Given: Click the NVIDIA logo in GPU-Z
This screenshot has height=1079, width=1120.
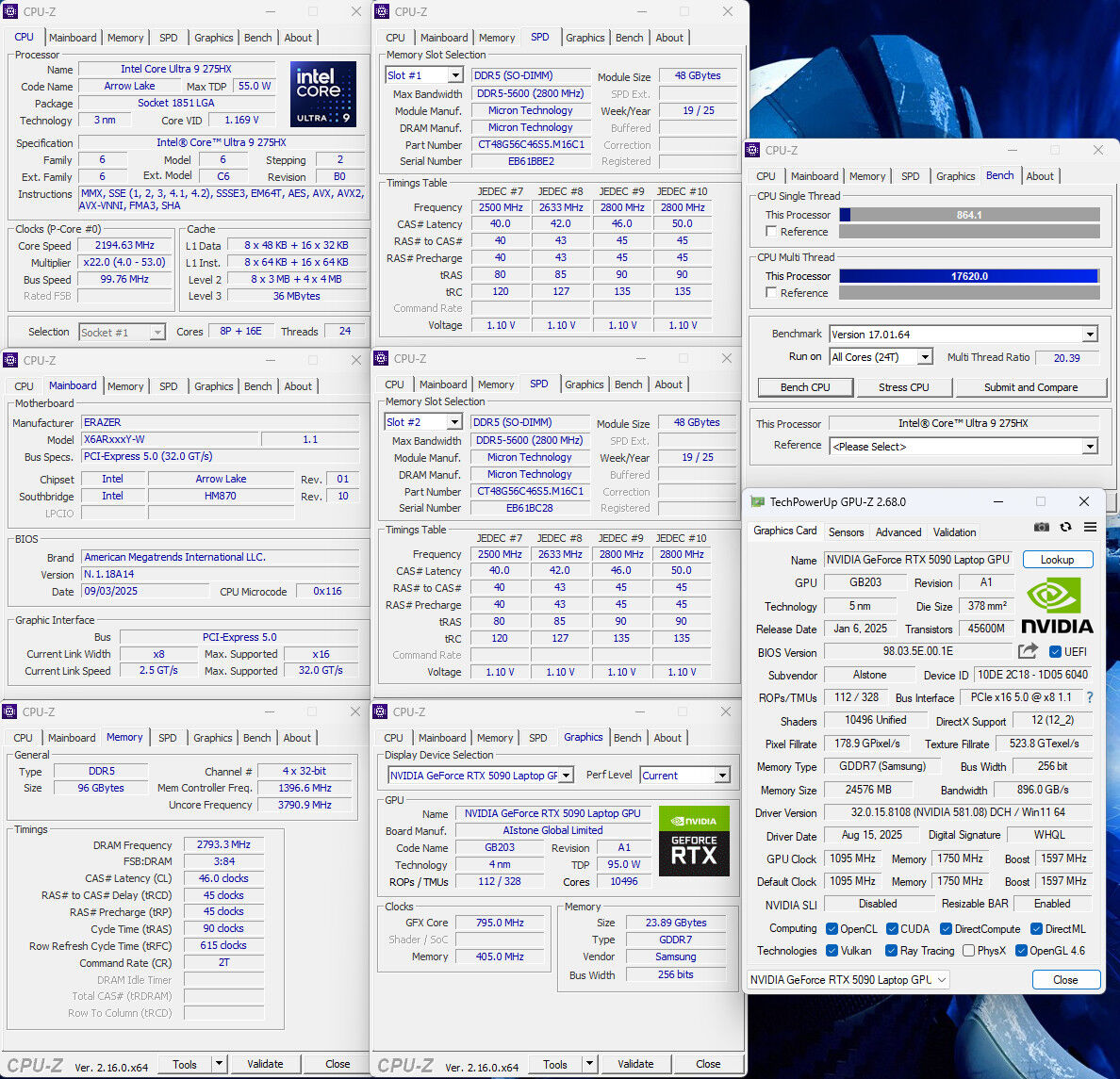Looking at the screenshot, I should pyautogui.click(x=1057, y=606).
